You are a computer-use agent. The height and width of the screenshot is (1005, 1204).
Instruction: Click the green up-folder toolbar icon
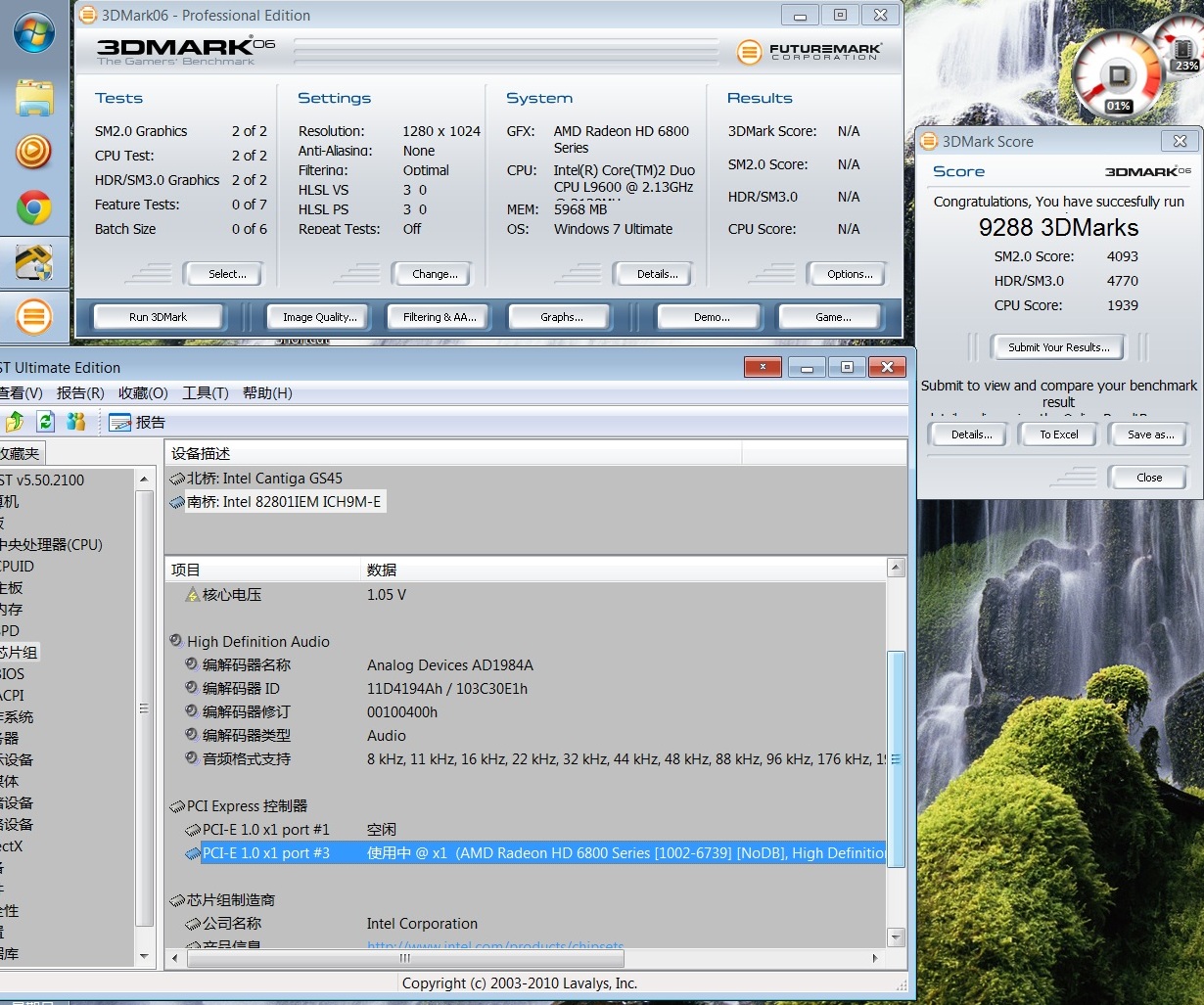[14, 422]
